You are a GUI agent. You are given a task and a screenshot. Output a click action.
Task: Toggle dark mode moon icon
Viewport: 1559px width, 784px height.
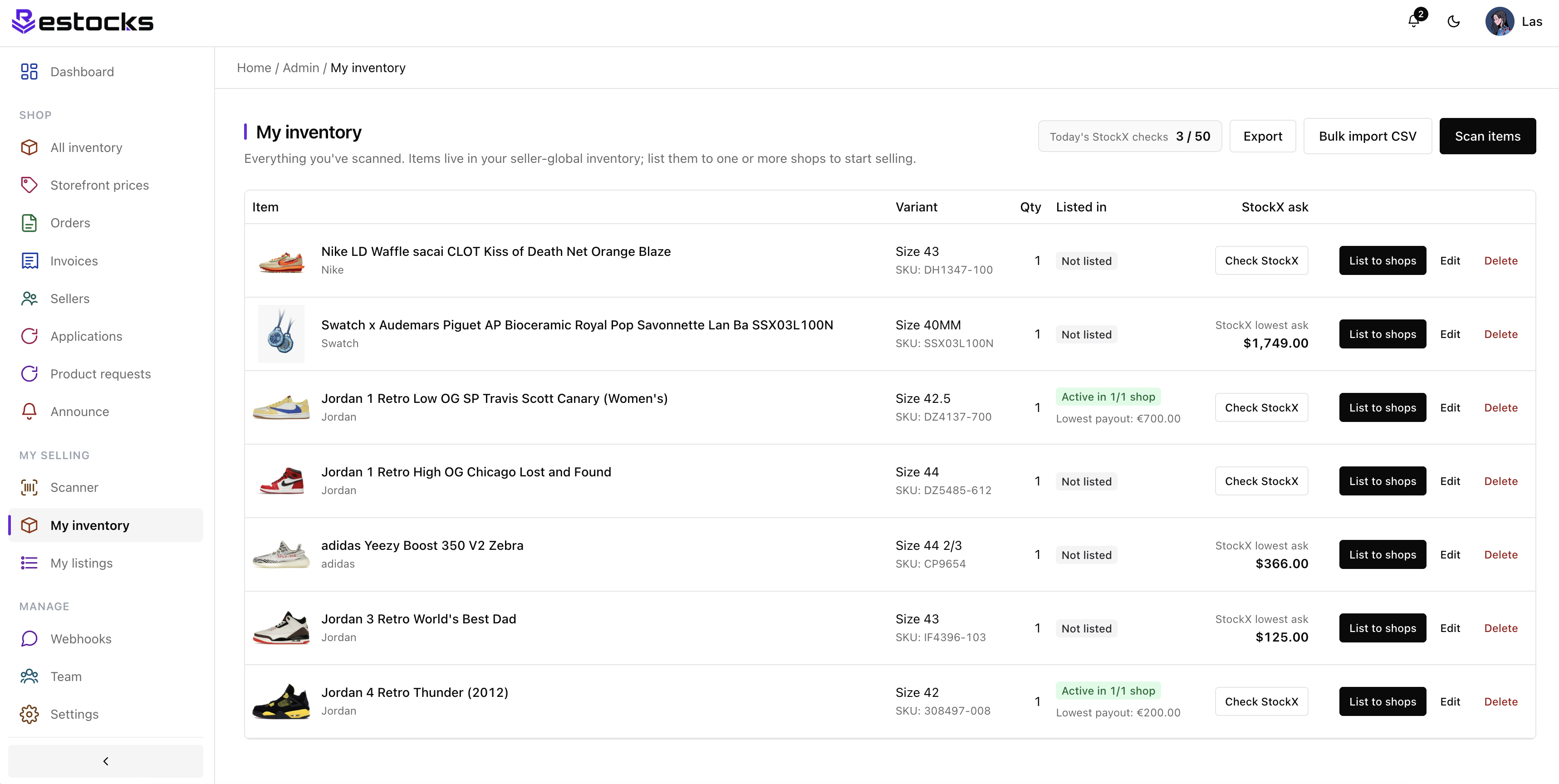[1454, 21]
